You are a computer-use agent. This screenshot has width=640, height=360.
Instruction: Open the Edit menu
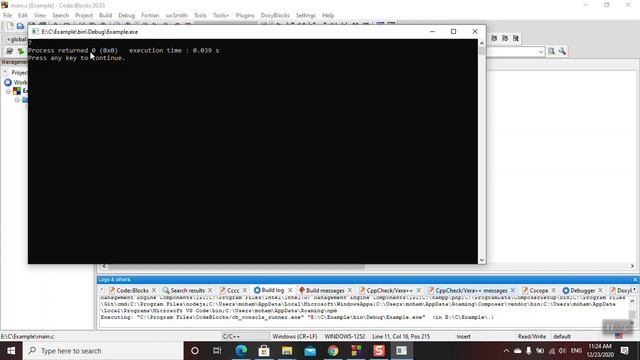point(23,16)
